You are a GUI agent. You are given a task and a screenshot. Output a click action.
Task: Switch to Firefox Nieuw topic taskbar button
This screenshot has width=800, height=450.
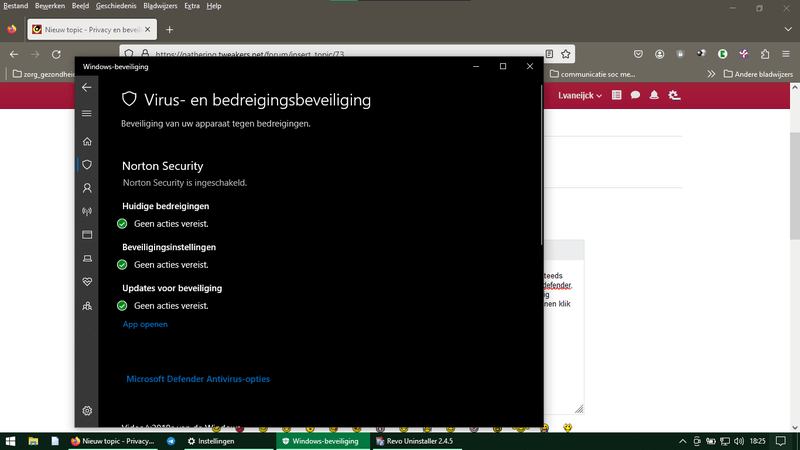click(x=113, y=441)
